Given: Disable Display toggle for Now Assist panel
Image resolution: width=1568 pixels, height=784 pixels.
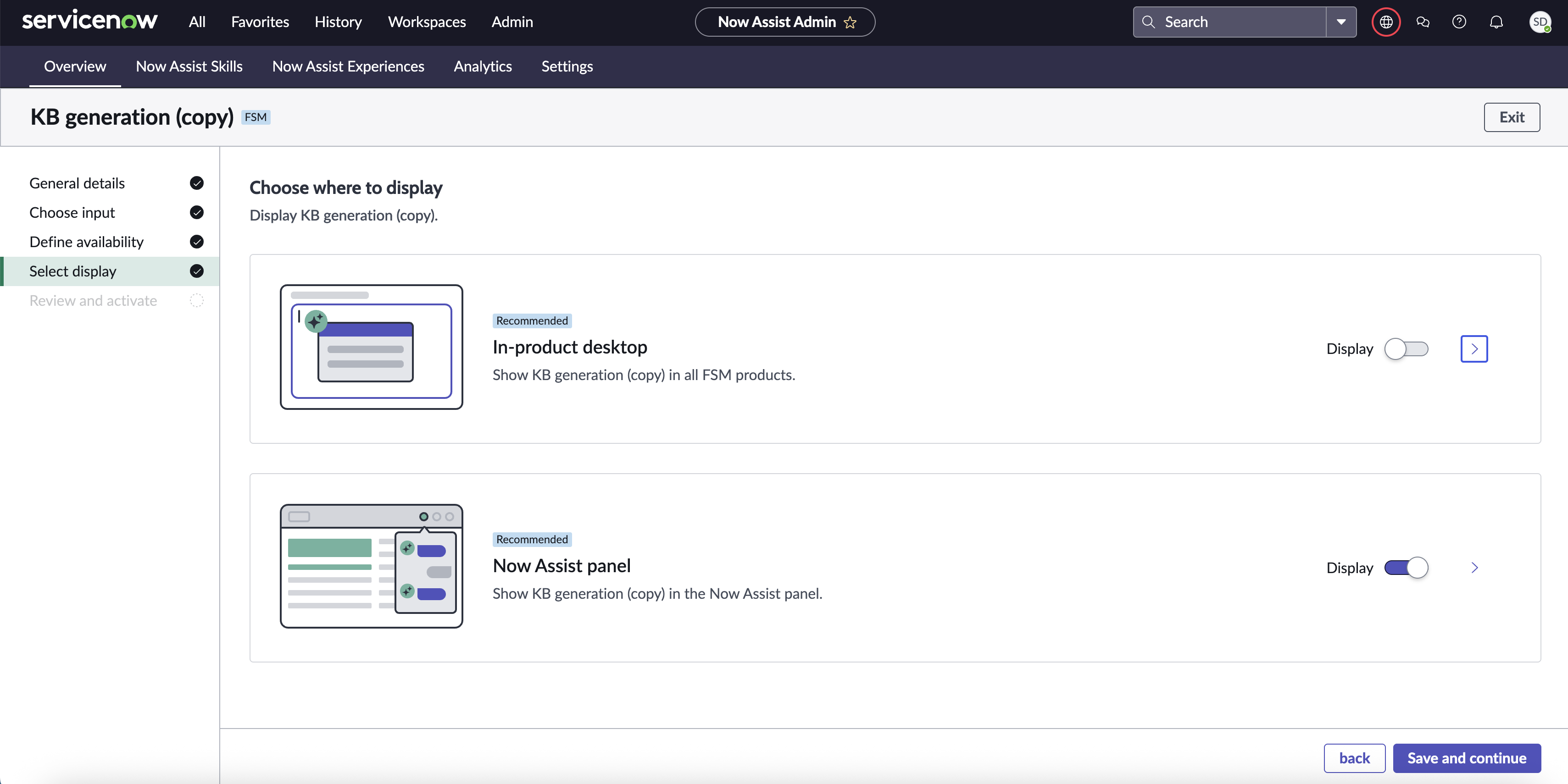Looking at the screenshot, I should (x=1406, y=568).
